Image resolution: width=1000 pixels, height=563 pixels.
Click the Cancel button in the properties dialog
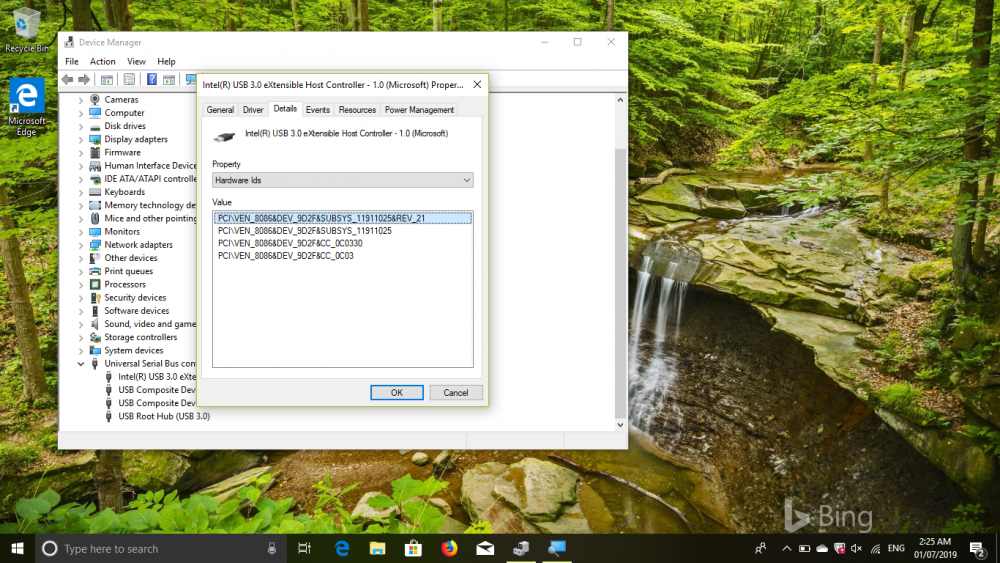pyautogui.click(x=455, y=393)
